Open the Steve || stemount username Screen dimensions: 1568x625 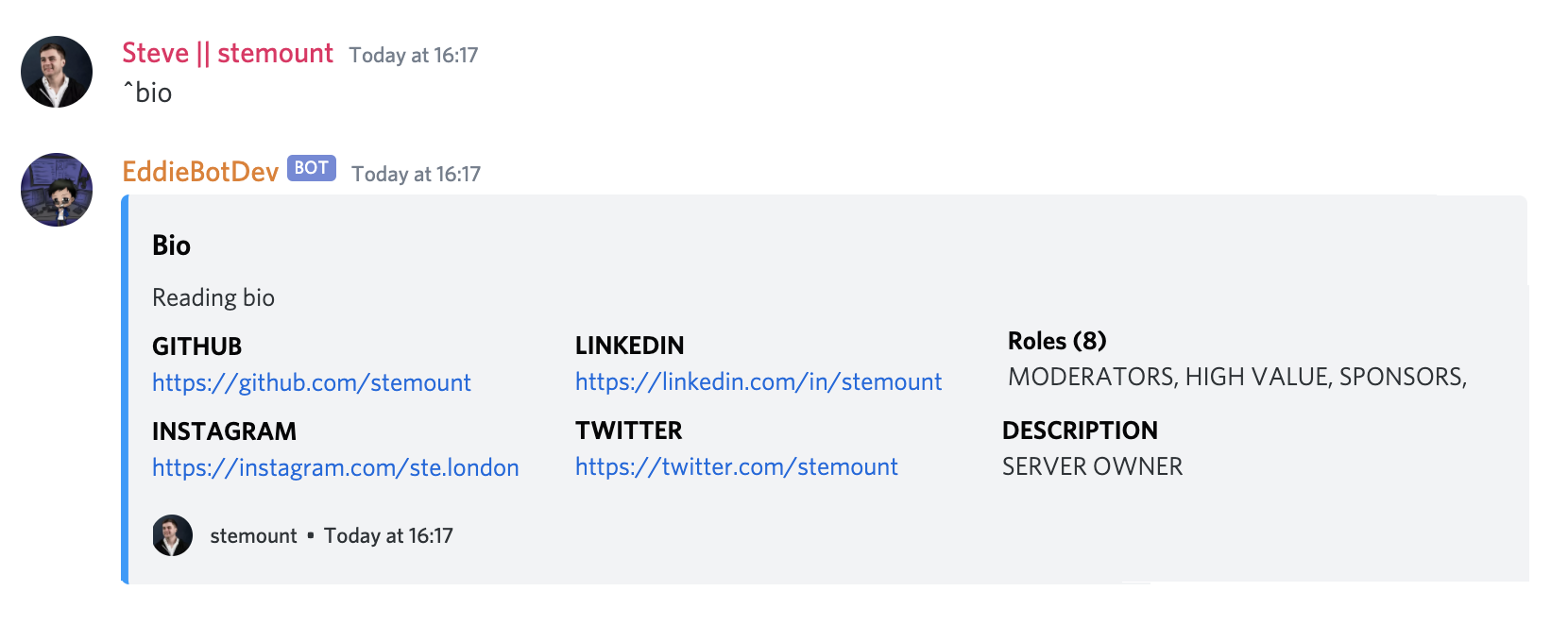pos(228,53)
